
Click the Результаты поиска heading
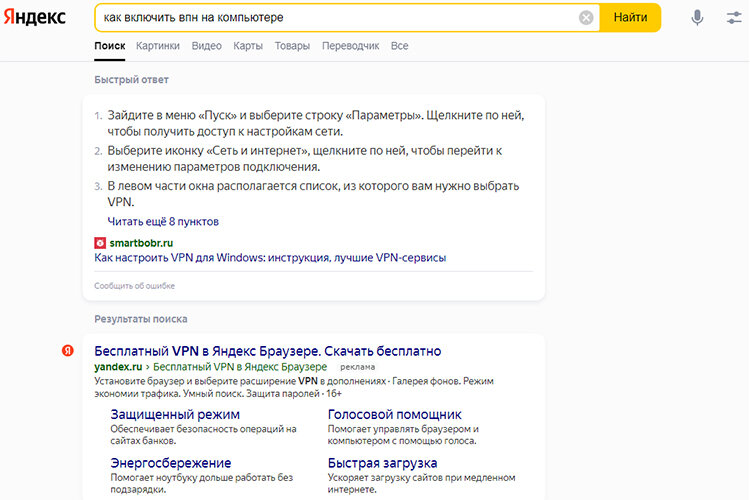(141, 319)
